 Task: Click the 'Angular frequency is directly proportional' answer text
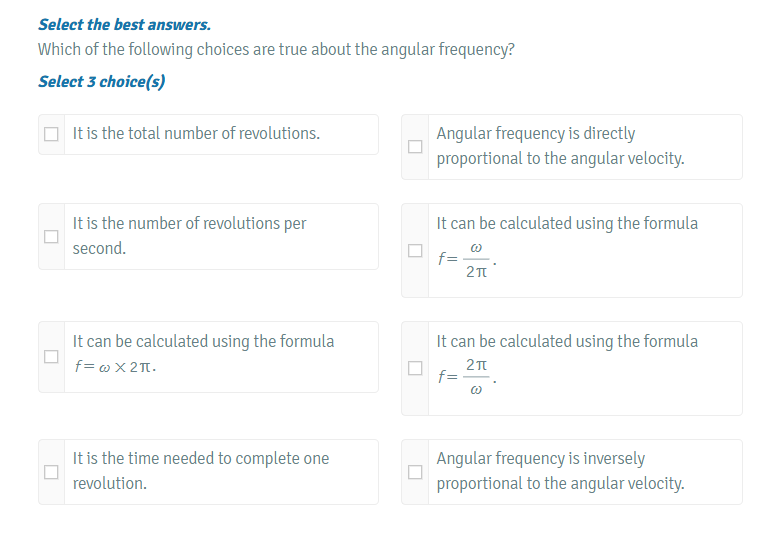coord(560,146)
